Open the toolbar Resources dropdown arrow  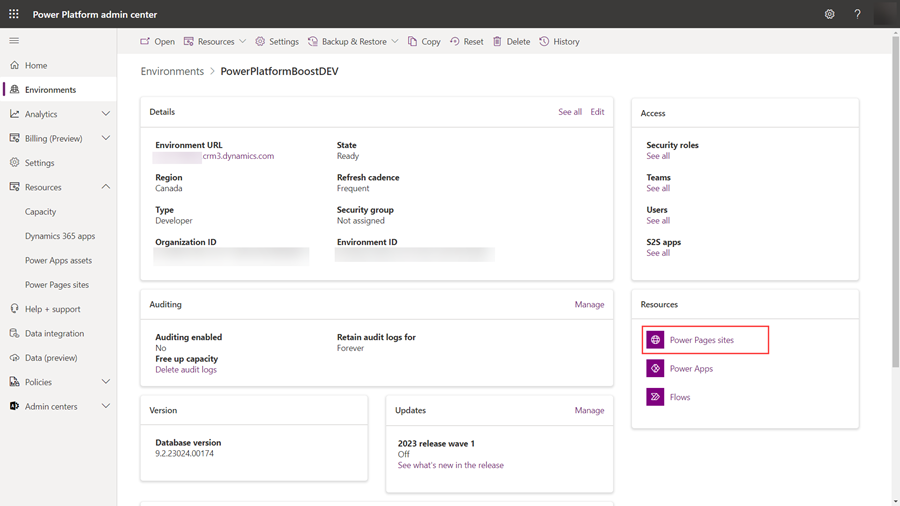[243, 41]
